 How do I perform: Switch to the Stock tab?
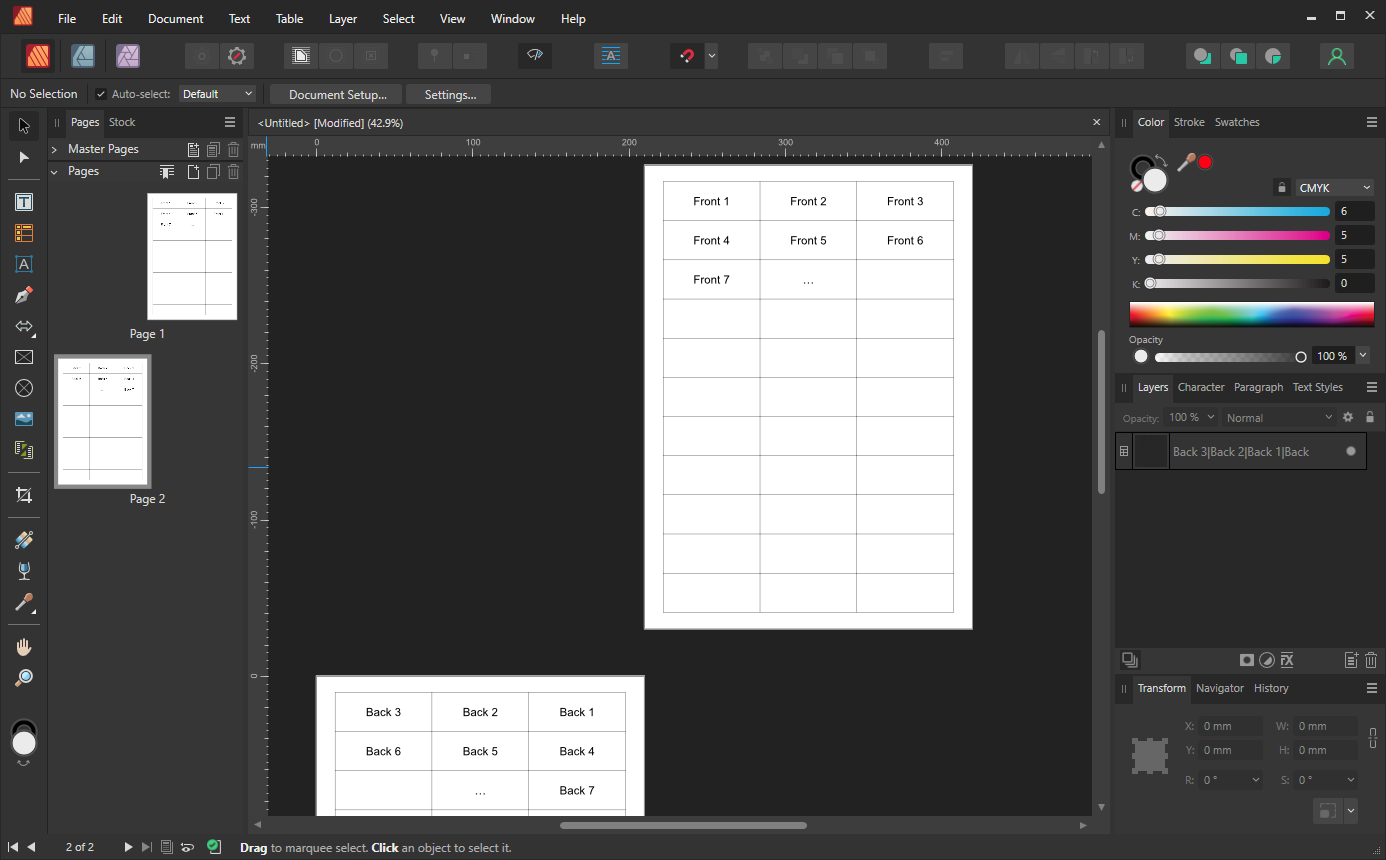(122, 122)
